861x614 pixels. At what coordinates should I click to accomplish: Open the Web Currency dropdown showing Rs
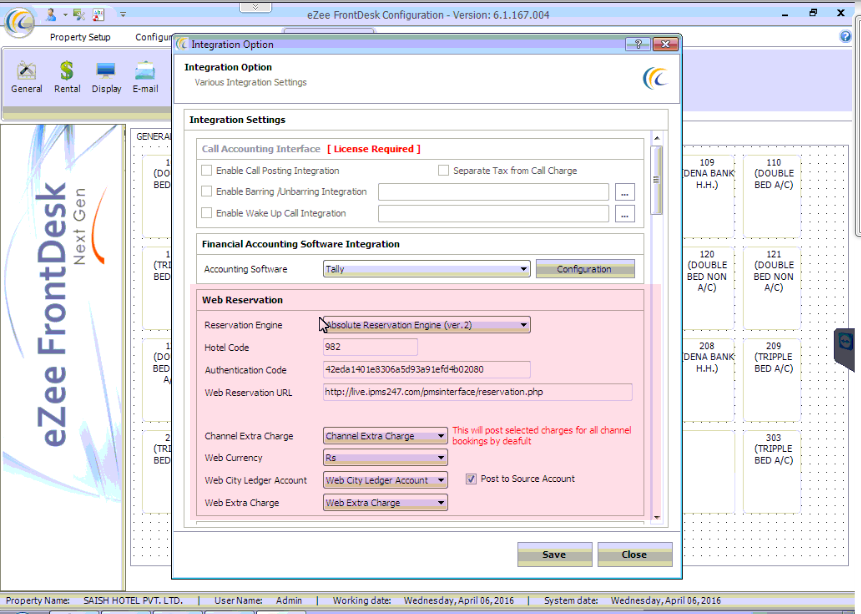385,457
